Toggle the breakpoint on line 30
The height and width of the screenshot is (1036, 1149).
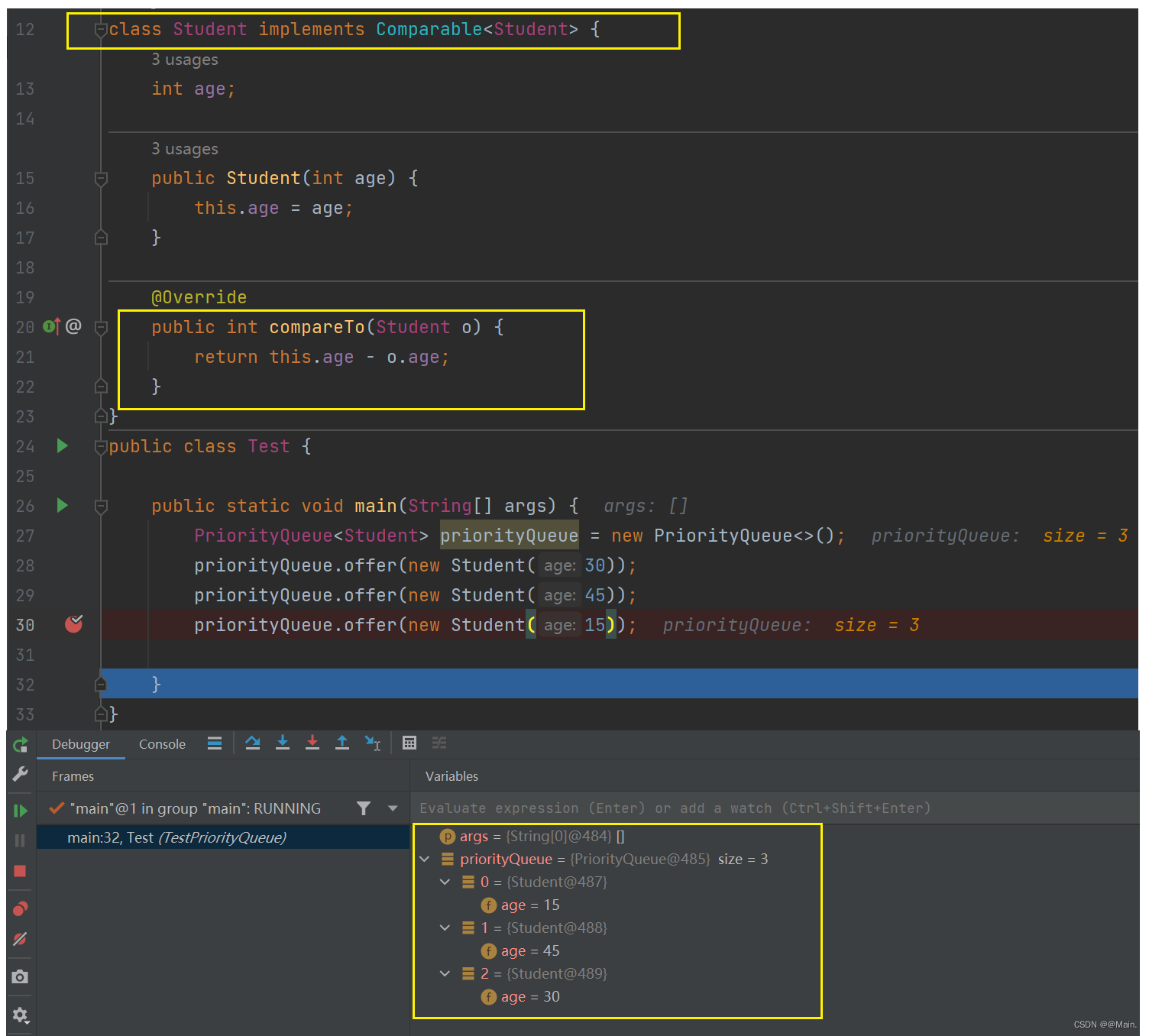point(73,624)
